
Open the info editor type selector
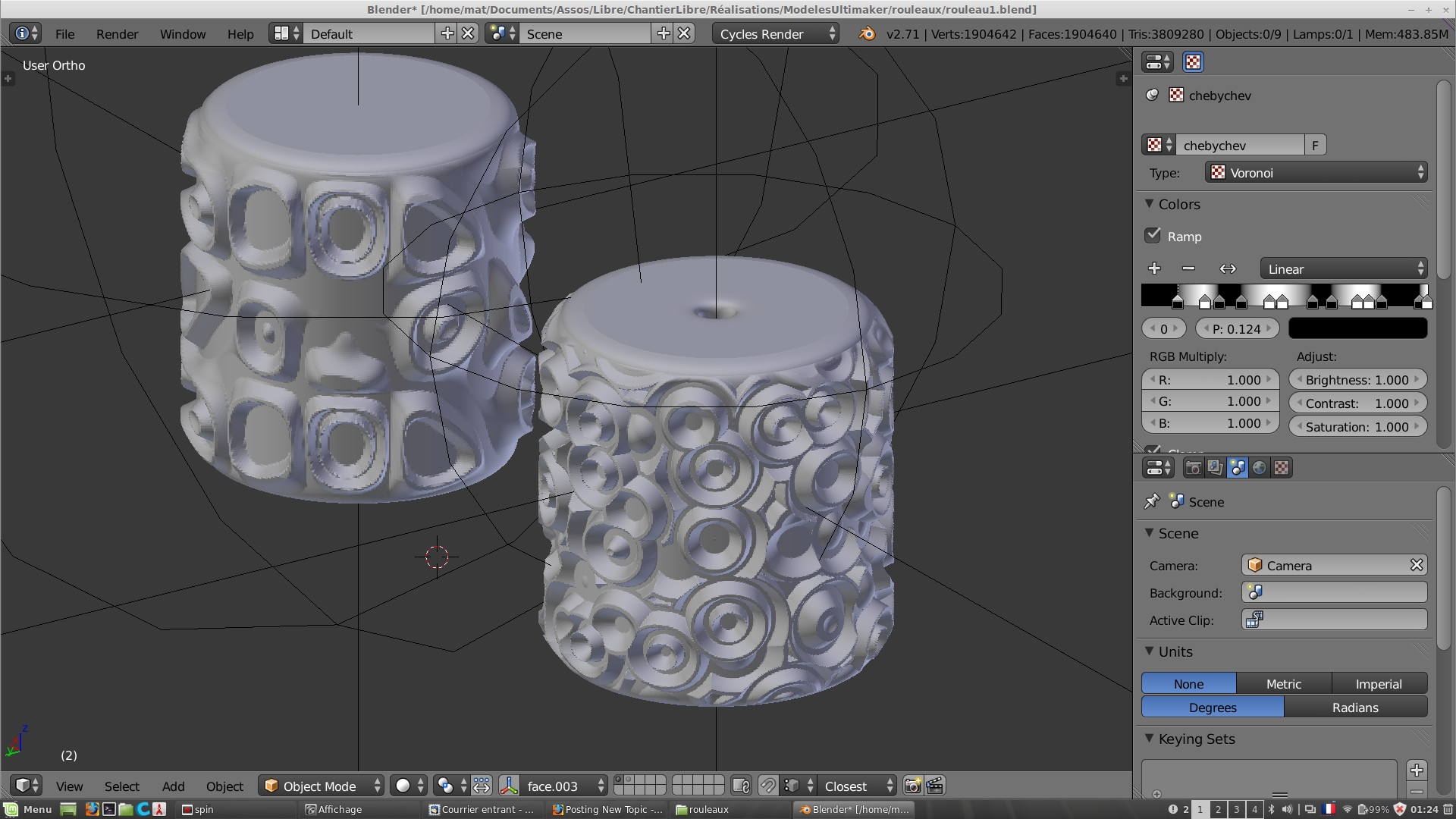pyautogui.click(x=27, y=33)
